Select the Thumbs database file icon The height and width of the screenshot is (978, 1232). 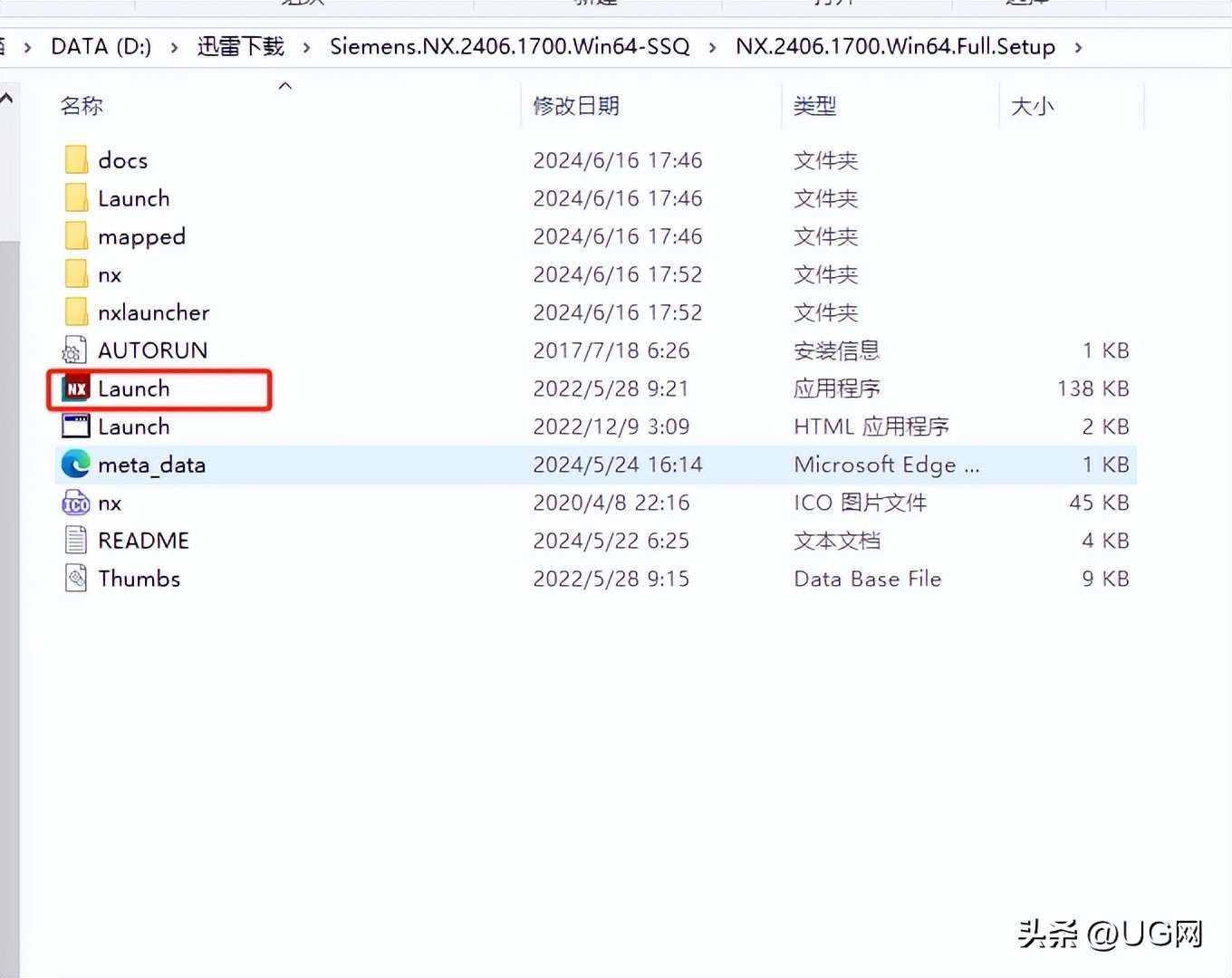click(76, 579)
